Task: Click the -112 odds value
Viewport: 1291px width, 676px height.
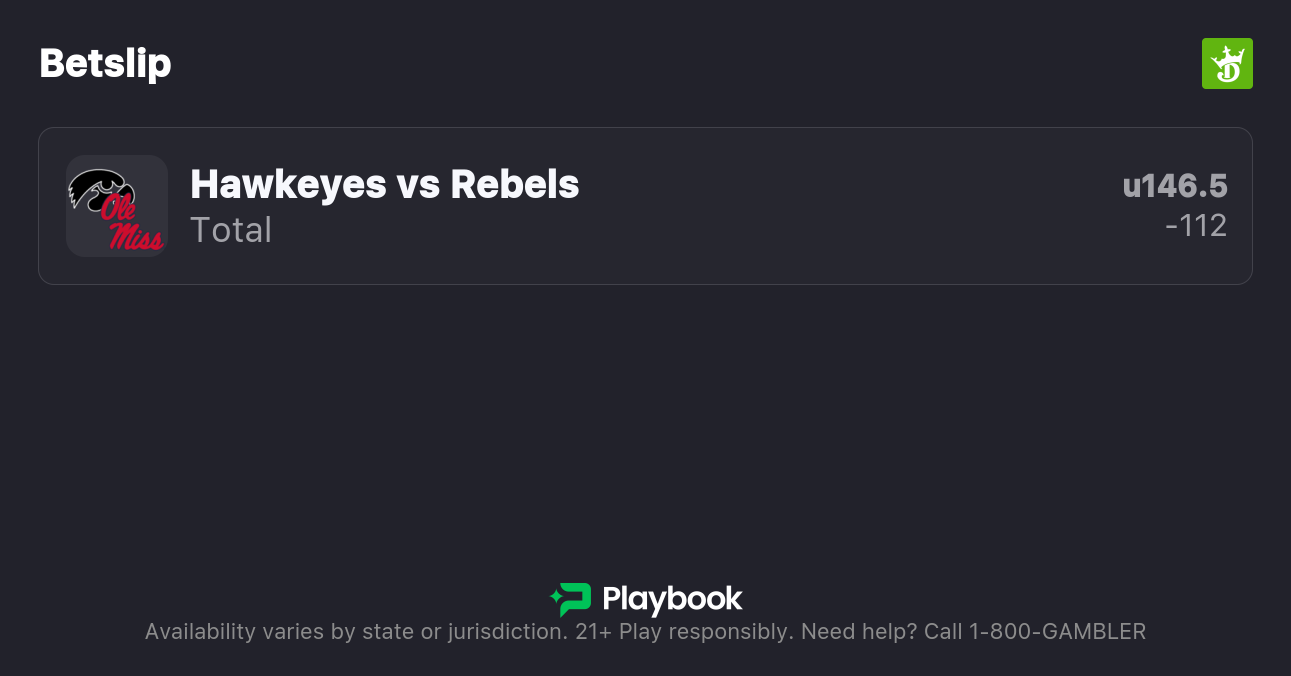Action: [x=1196, y=226]
